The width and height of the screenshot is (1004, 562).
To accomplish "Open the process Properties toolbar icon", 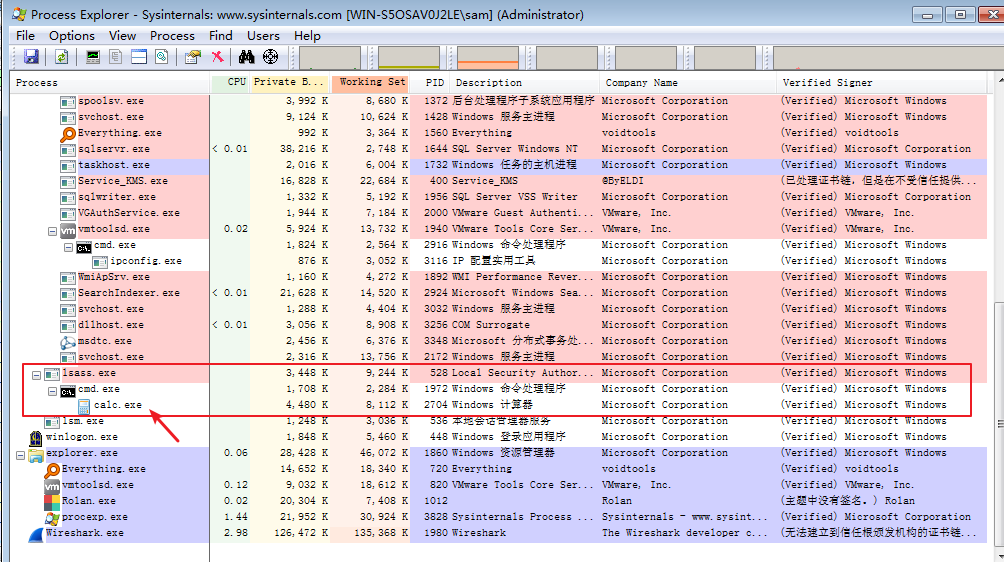I will click(x=193, y=57).
